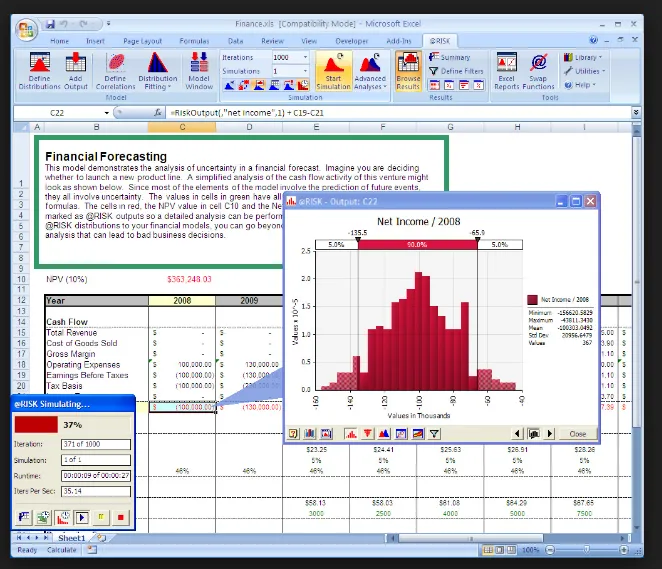Click the filter funnel icon in output window
662x569 pixels.
point(434,434)
